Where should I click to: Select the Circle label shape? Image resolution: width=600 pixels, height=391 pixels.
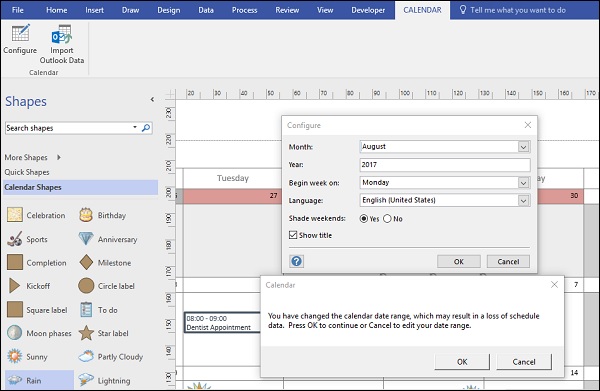coord(106,286)
